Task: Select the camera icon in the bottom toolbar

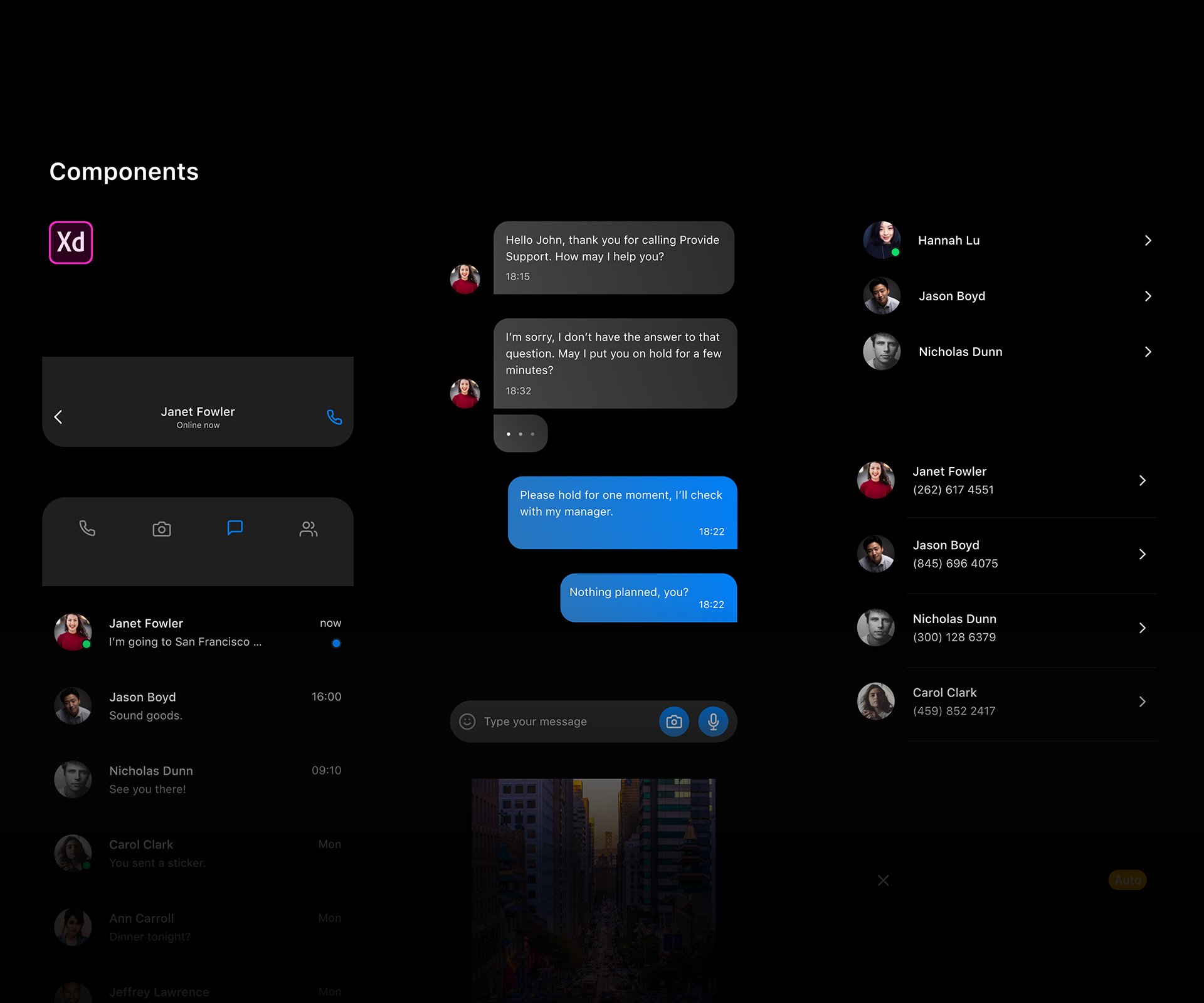Action: 161,528
